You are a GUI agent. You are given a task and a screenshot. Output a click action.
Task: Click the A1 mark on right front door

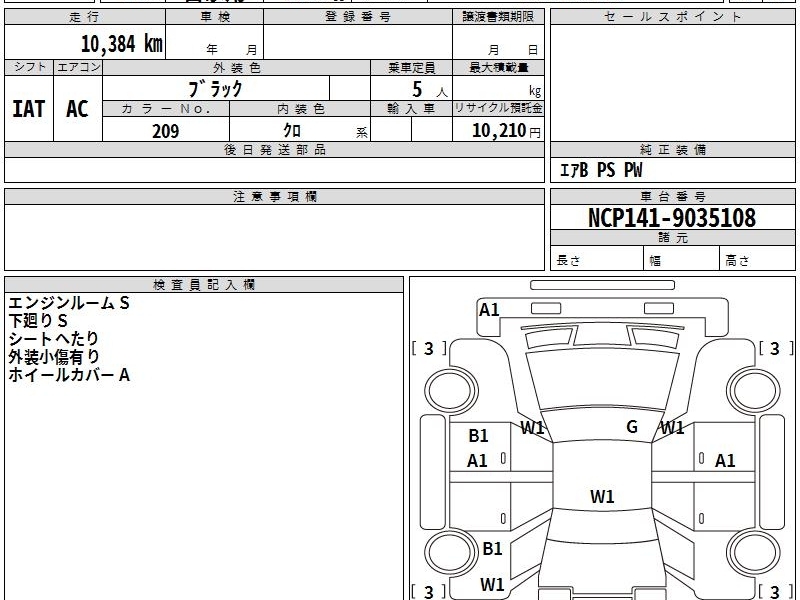pos(725,461)
